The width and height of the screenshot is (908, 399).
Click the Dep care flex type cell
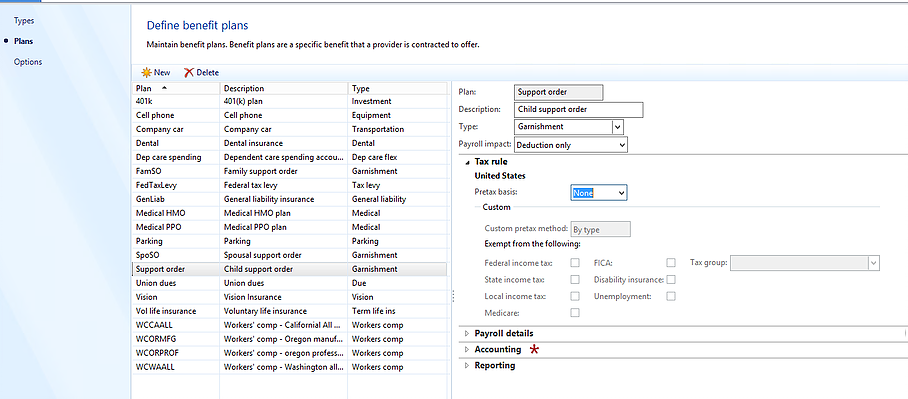coord(397,157)
